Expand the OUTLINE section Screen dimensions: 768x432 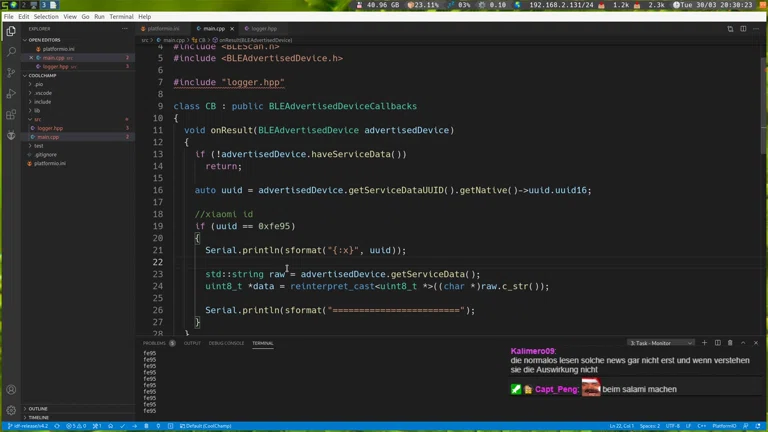(38, 409)
